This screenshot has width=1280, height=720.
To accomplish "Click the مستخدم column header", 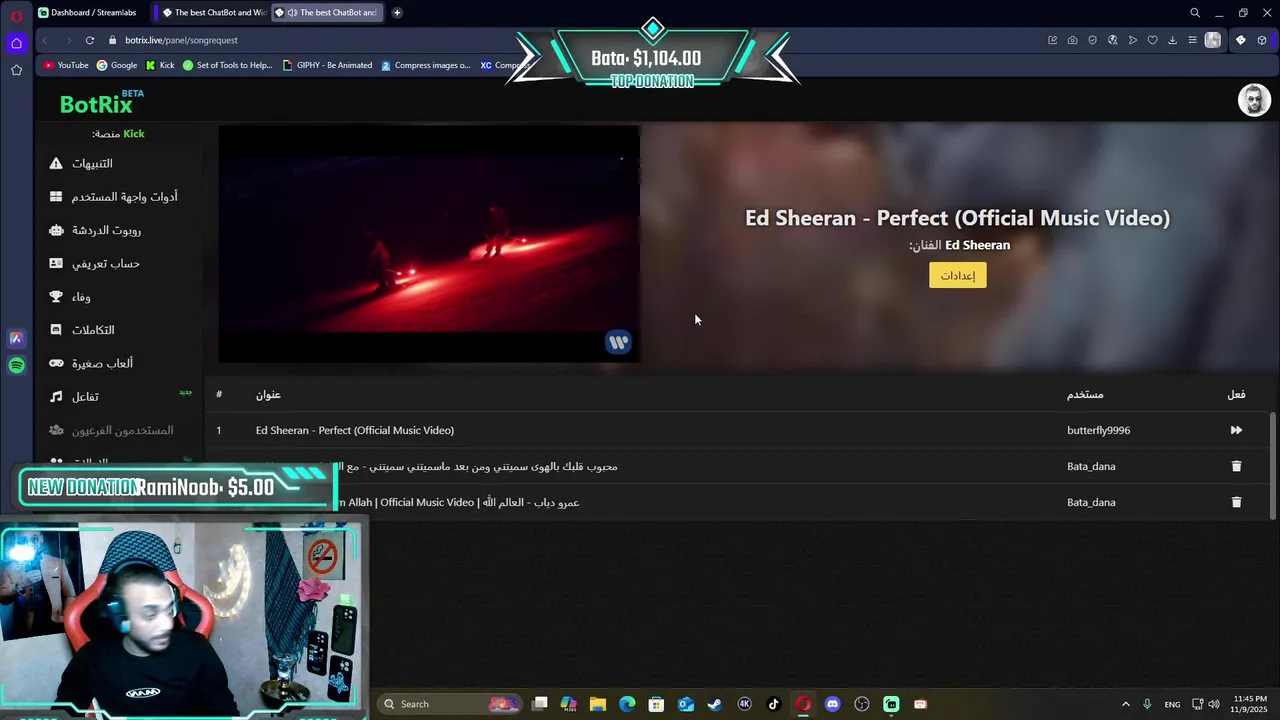I will (1085, 395).
